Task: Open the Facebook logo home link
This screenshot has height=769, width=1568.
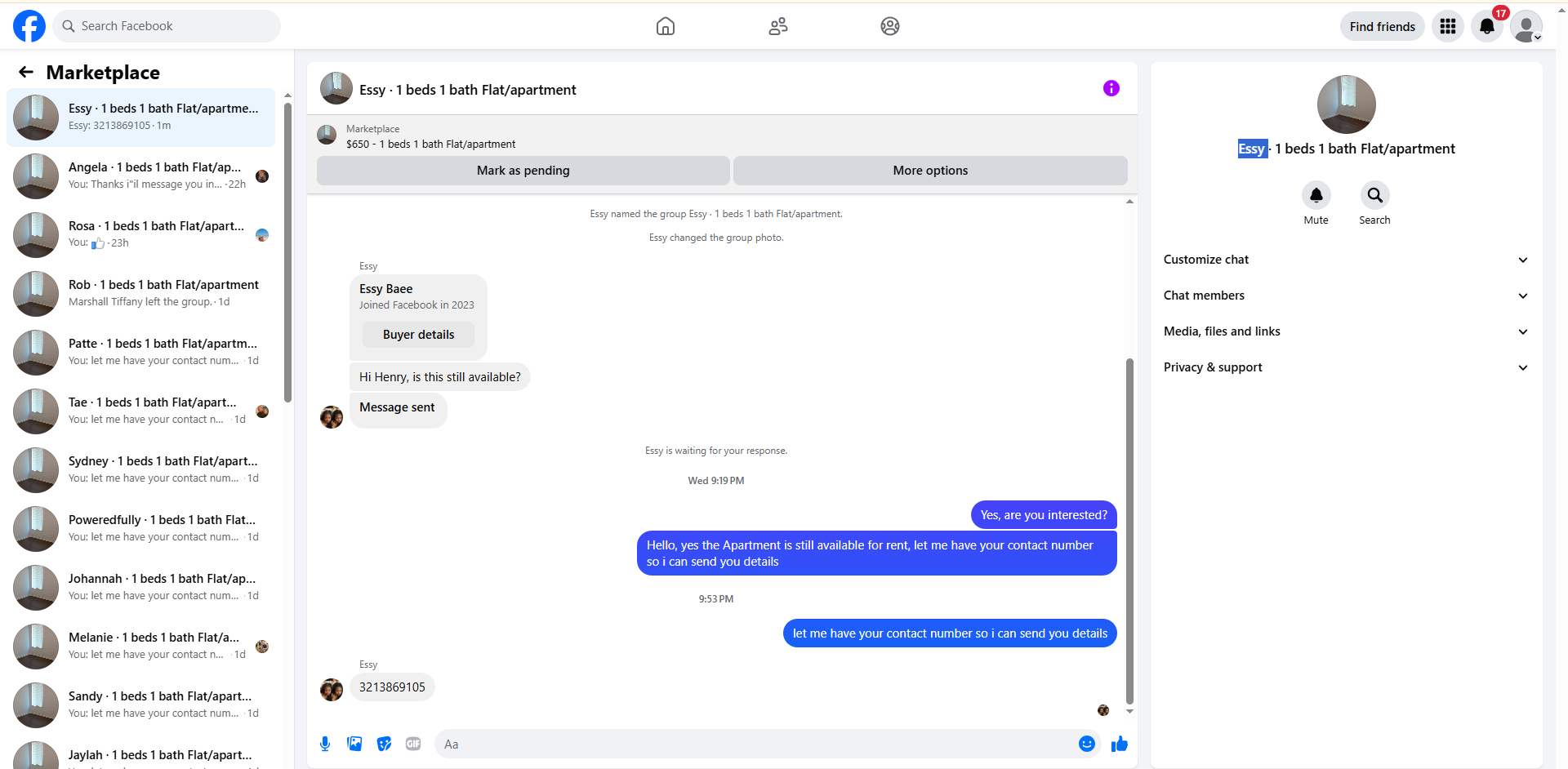Action: 29,26
